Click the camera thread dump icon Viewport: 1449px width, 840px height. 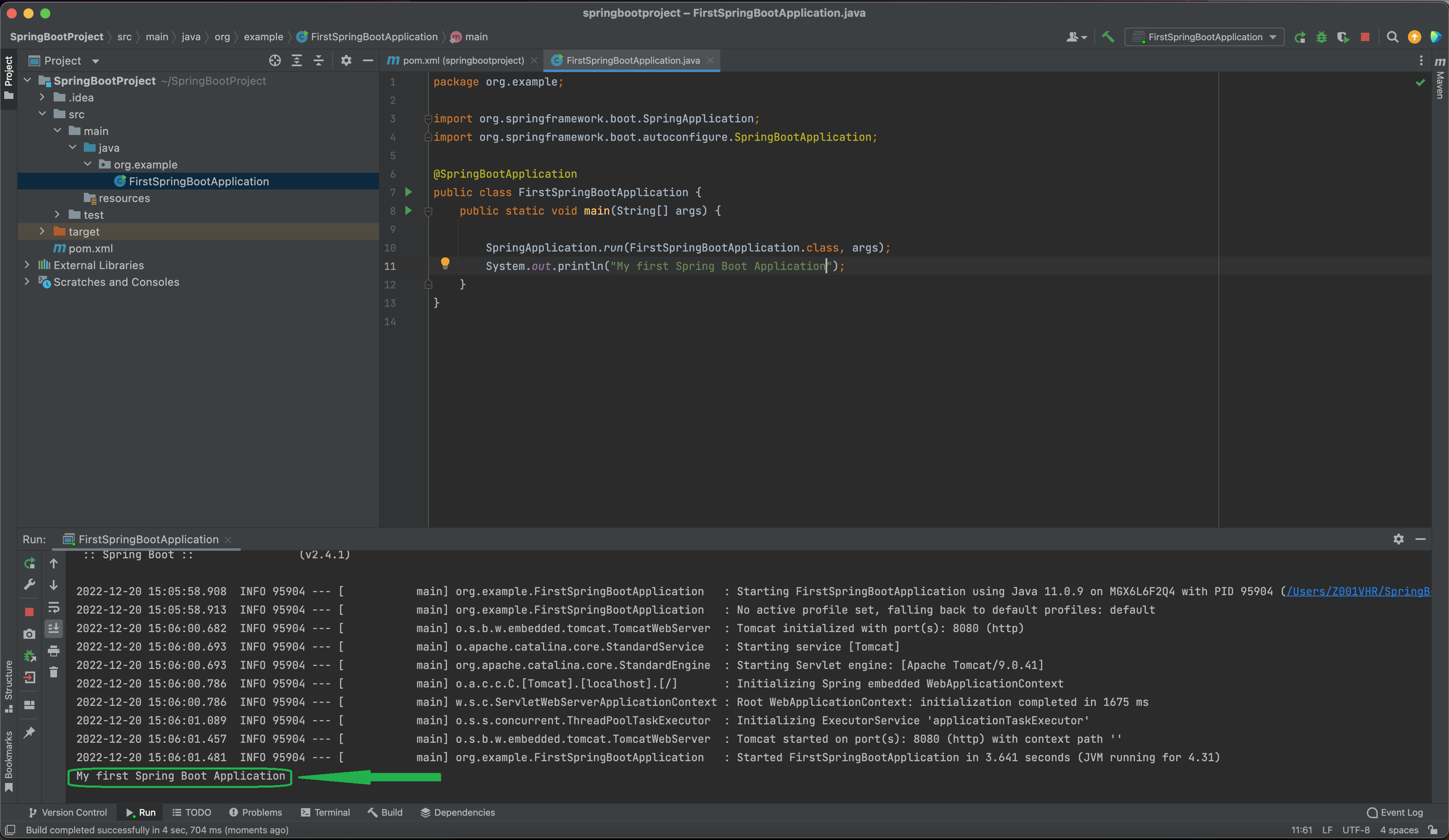pos(29,634)
